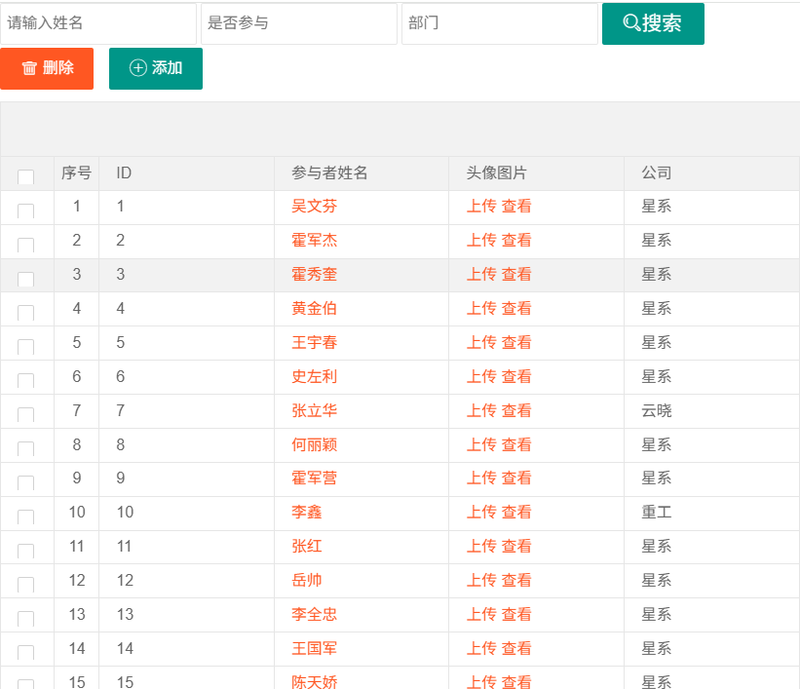Click 上传 upload link in 黄金伯 row

[x=482, y=308]
